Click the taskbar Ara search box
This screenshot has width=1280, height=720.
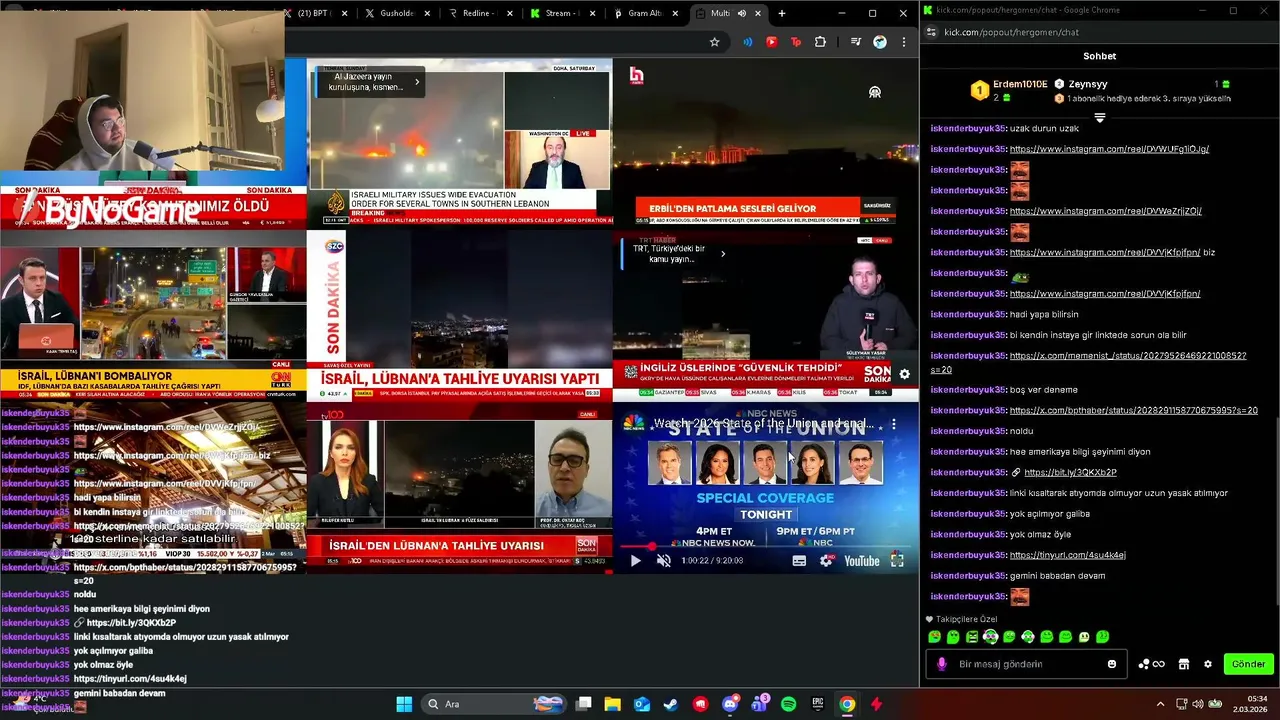point(494,704)
